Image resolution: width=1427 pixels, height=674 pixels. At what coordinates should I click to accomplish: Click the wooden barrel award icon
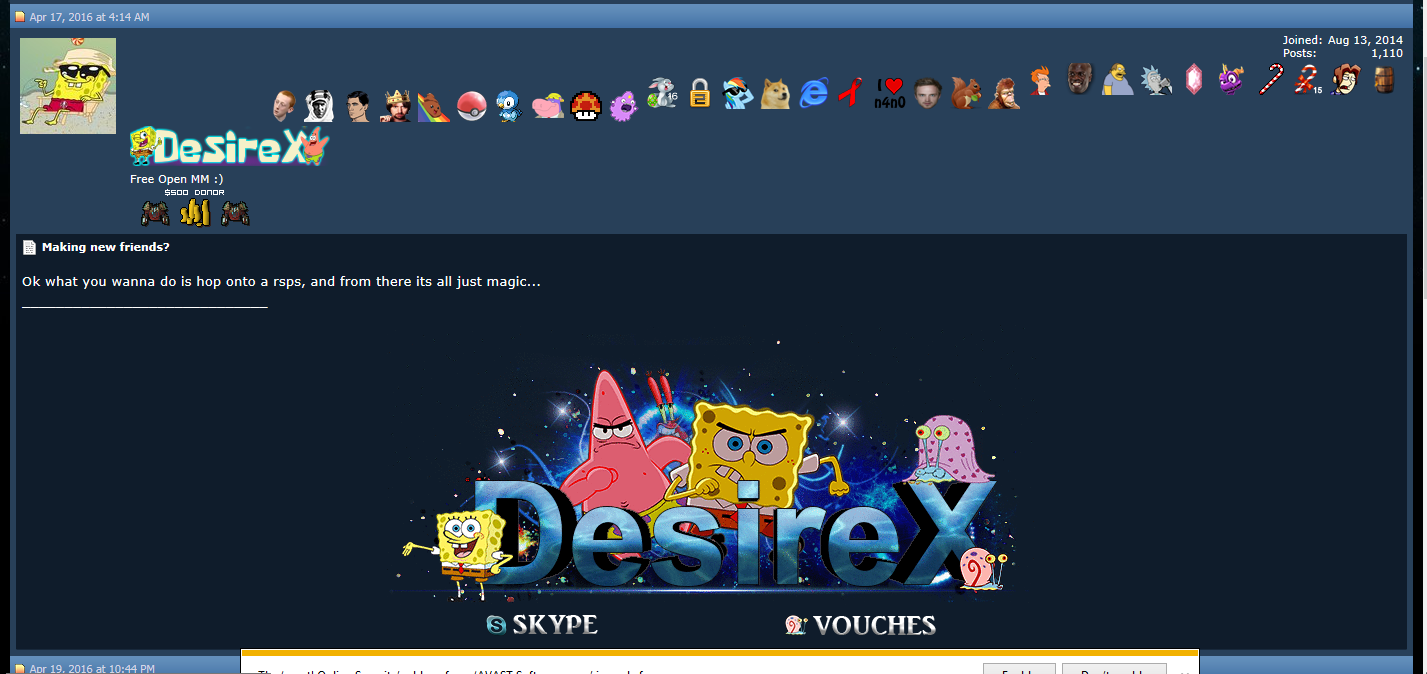(1384, 79)
